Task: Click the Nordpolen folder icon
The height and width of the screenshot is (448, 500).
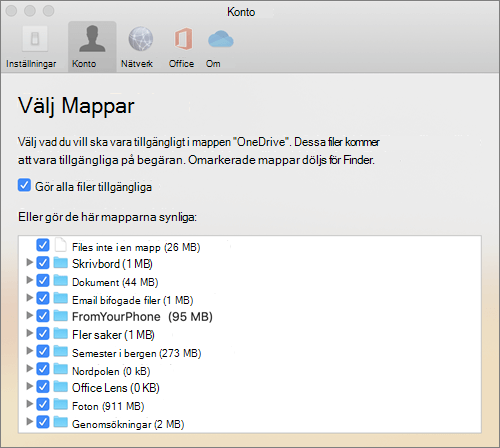Action: [61, 369]
